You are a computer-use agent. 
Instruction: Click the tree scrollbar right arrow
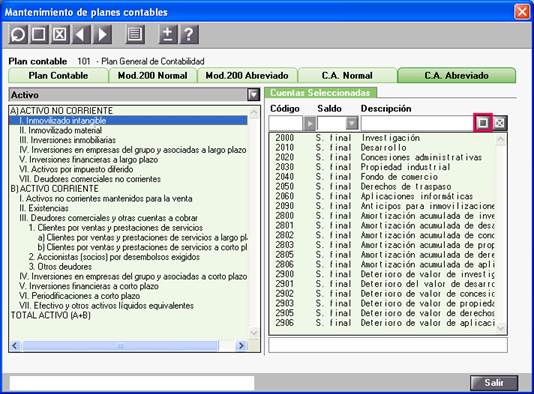(241, 346)
